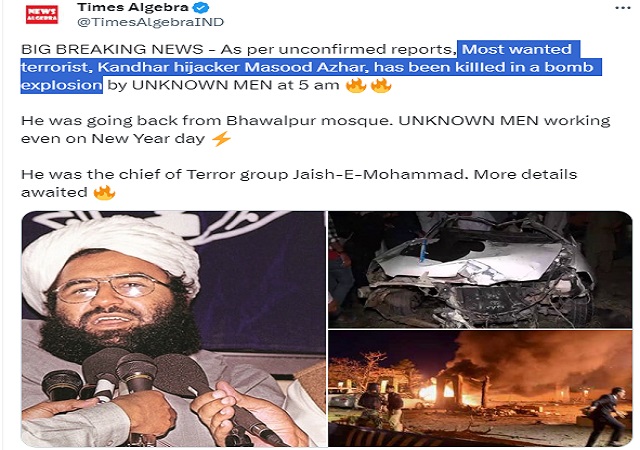Click the running man in fire photo
640x450 pixels.
pos(606,416)
